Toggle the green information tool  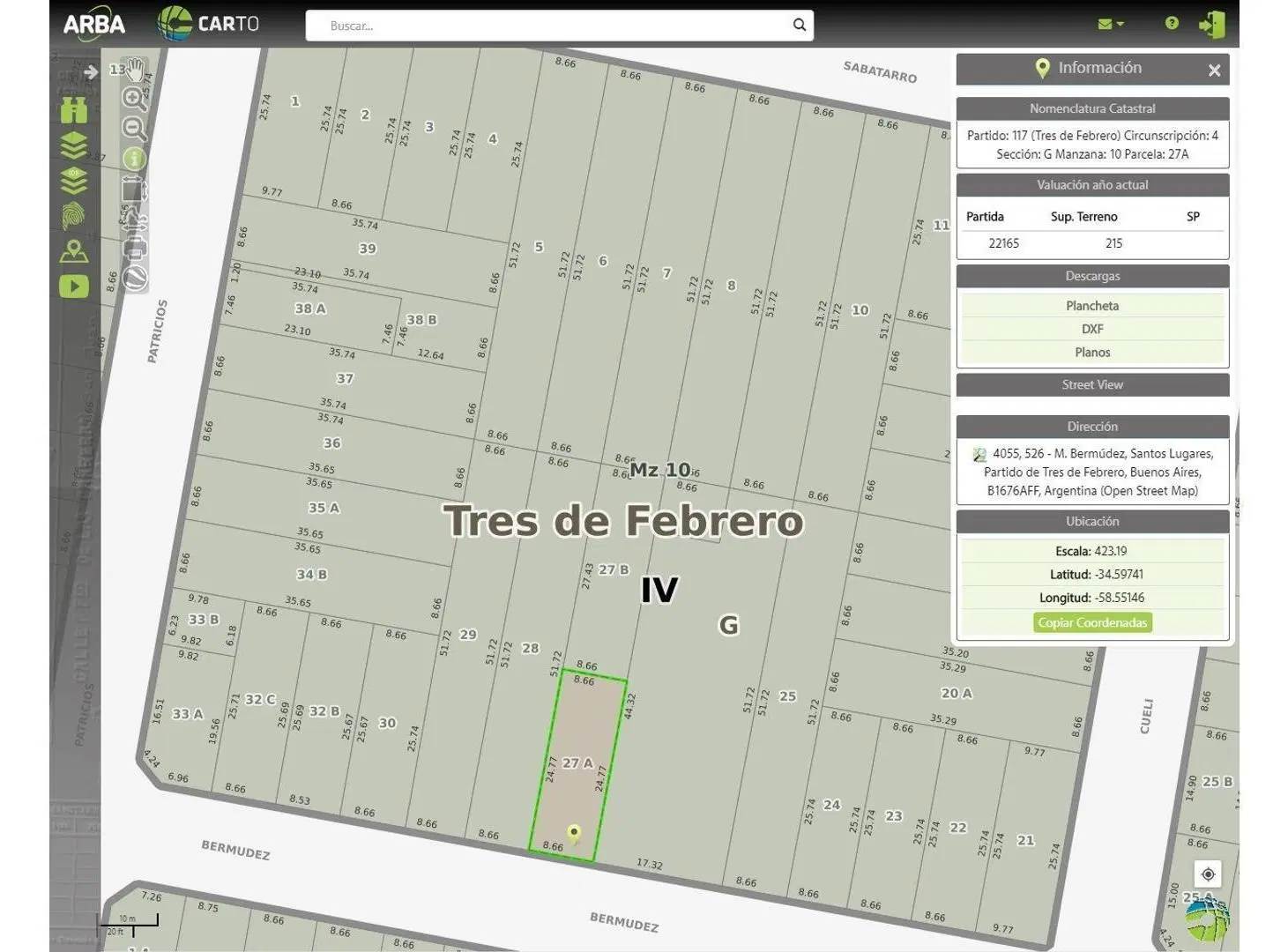(x=134, y=159)
